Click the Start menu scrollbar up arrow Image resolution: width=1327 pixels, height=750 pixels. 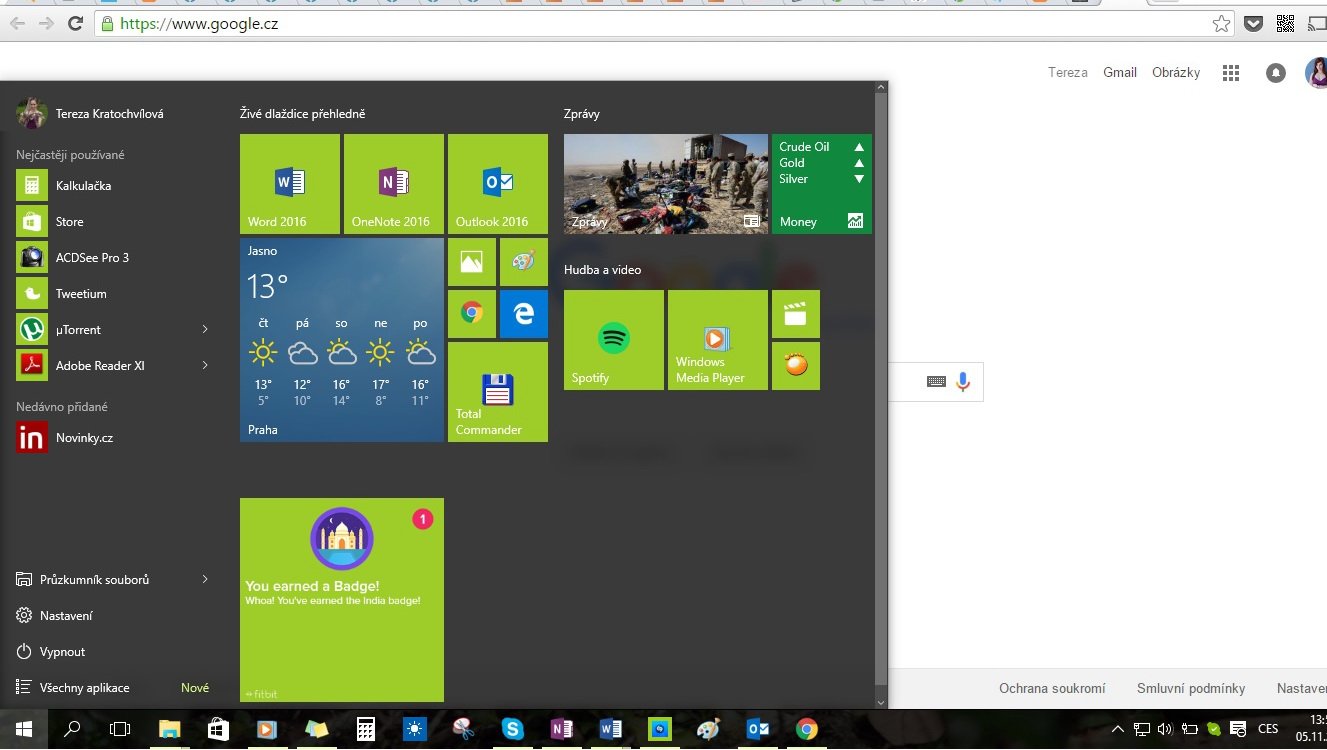pos(881,89)
